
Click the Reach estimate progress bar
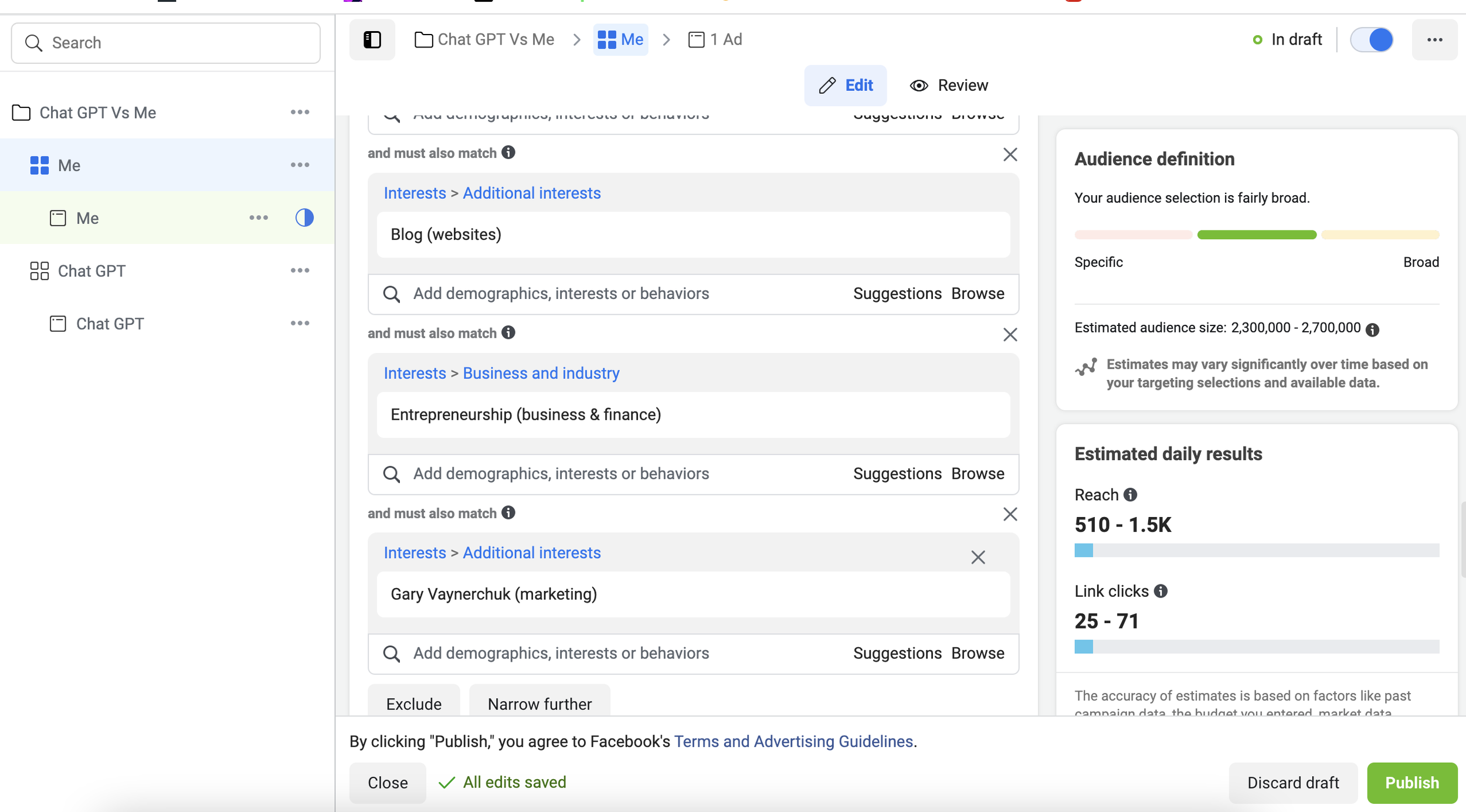point(1256,550)
